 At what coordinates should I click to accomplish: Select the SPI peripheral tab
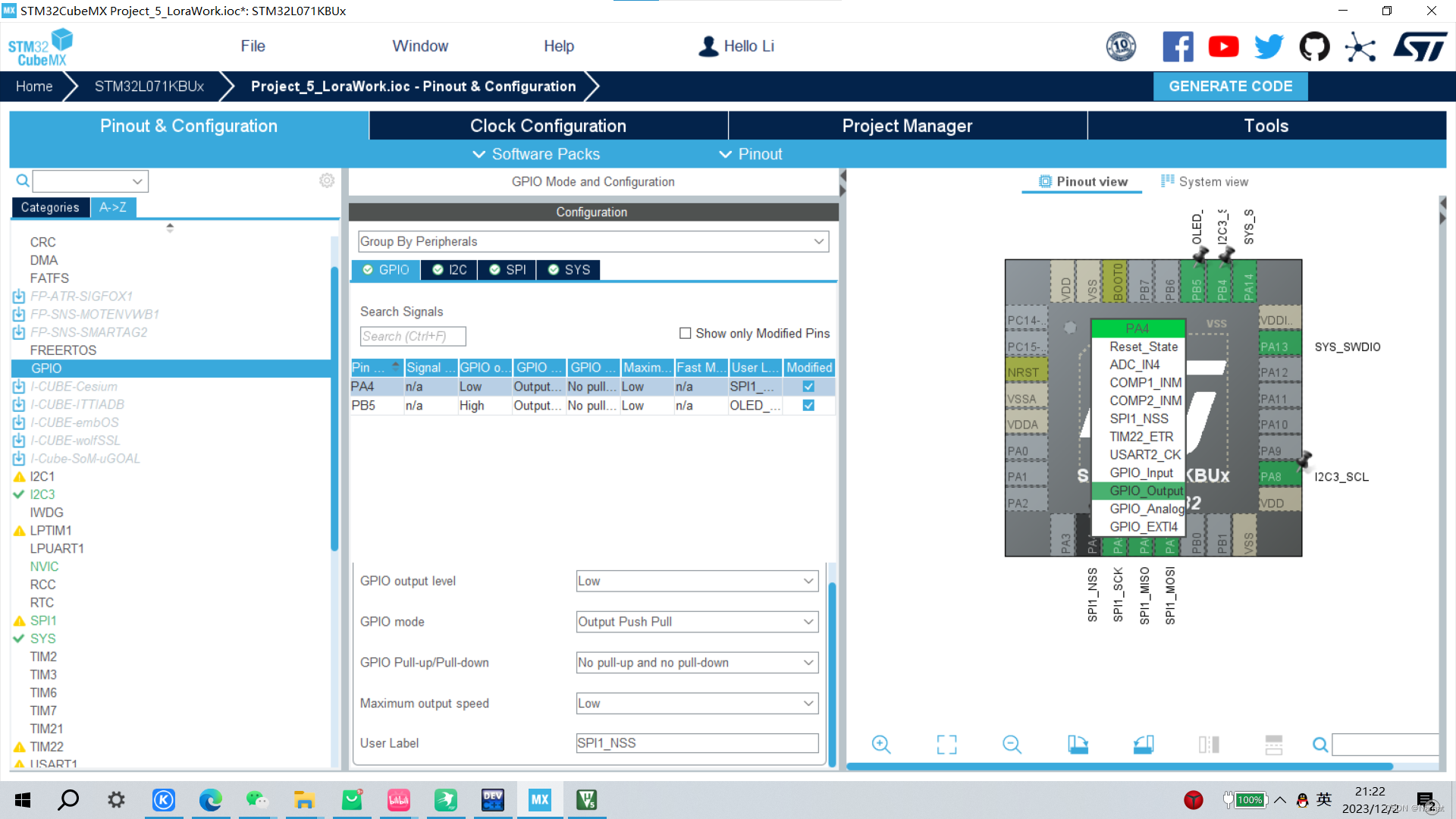507,270
